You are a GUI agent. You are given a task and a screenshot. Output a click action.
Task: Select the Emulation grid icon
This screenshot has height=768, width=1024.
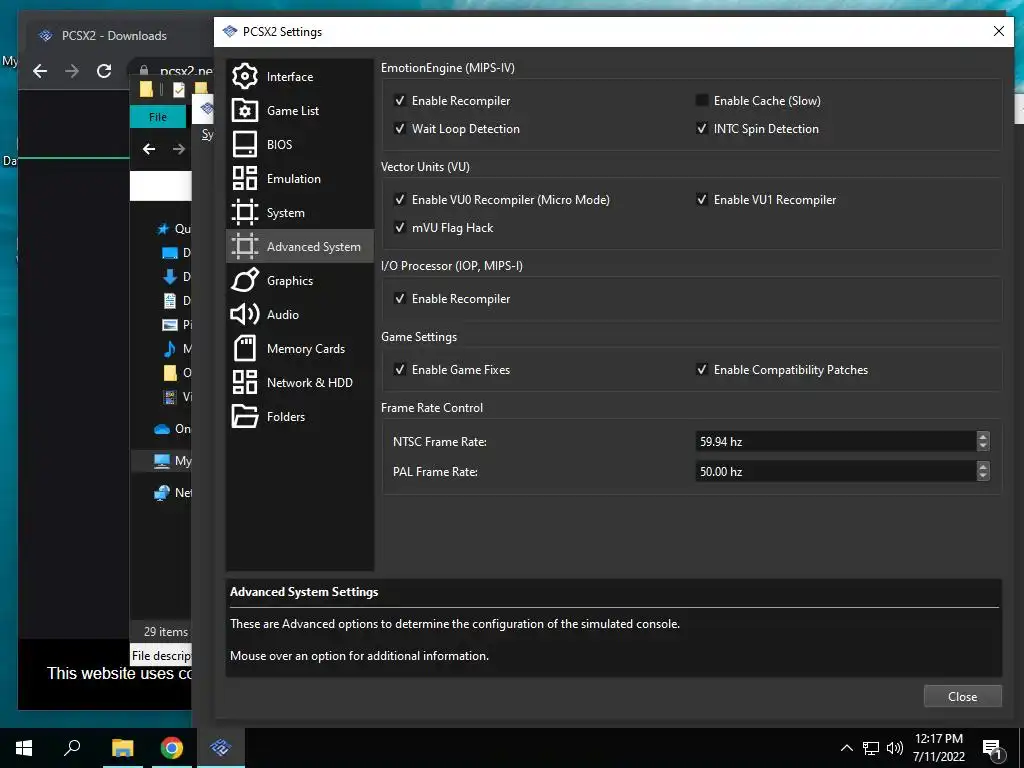point(245,178)
